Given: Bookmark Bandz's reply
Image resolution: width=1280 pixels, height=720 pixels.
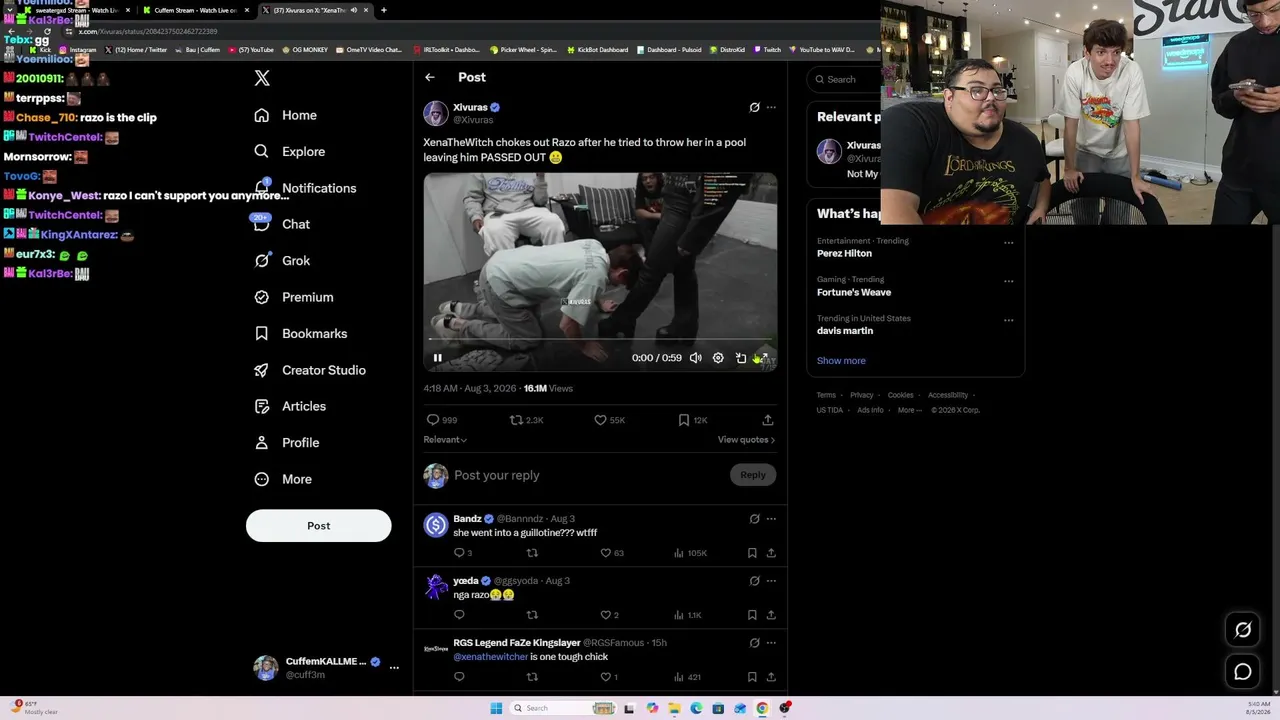Looking at the screenshot, I should 752,553.
